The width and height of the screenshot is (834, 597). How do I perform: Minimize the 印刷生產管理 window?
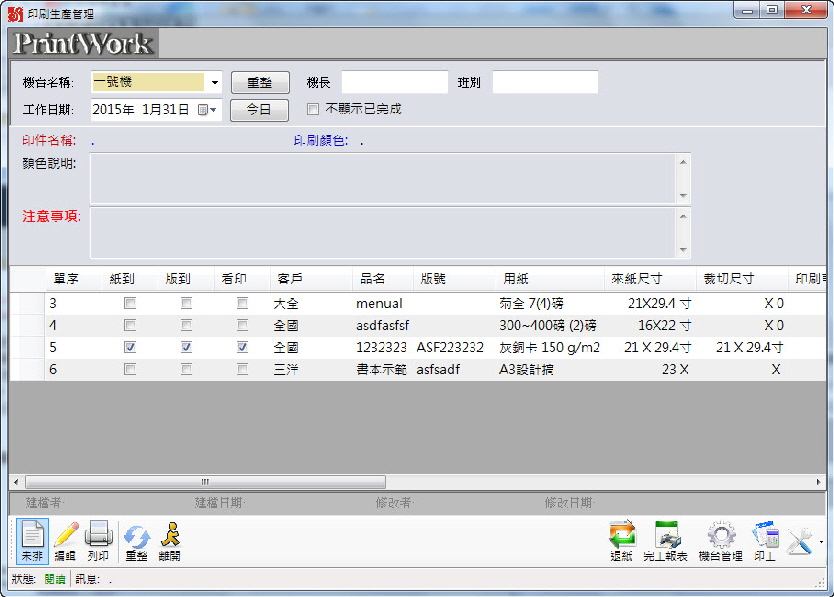747,11
